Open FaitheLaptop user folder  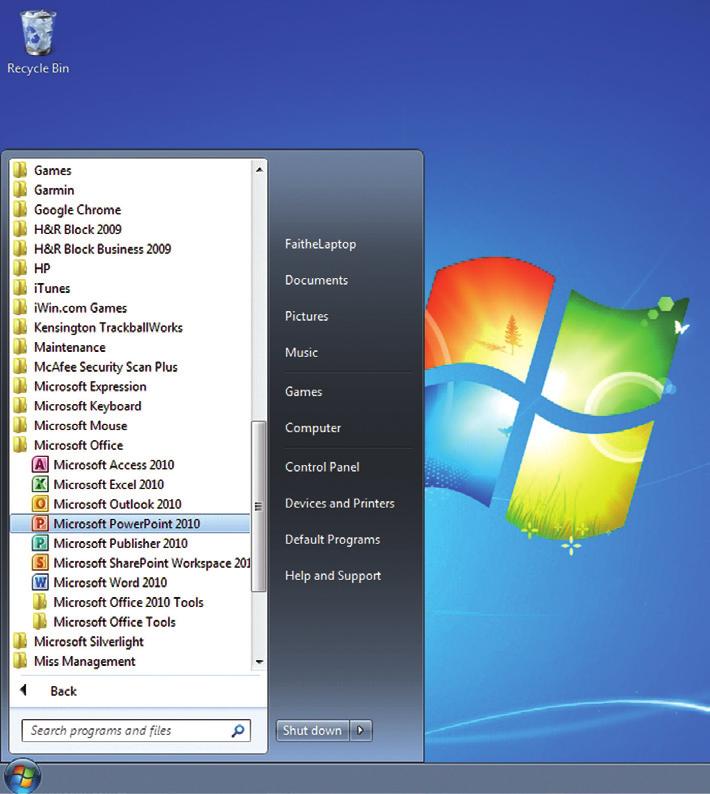tap(320, 244)
